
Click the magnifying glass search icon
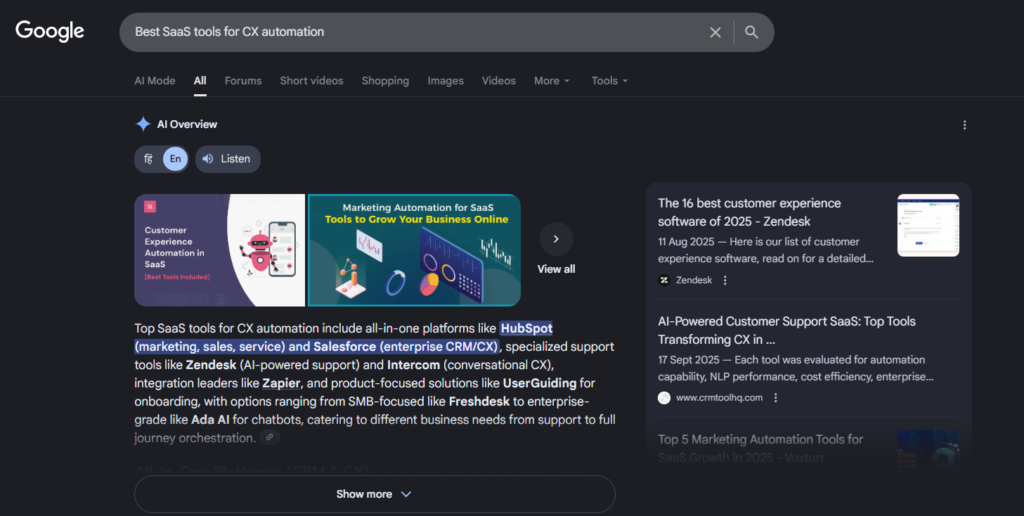[x=751, y=32]
